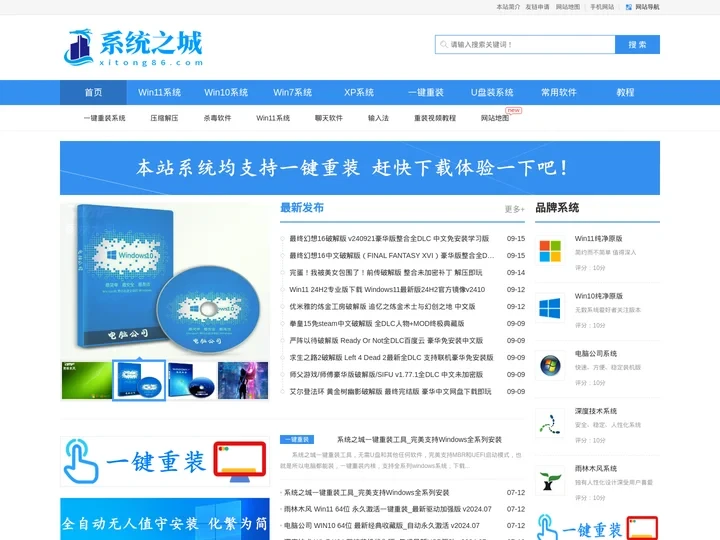Click the blue 一键重装 promo banner
Viewport: 720px width, 540px height.
pos(360,168)
